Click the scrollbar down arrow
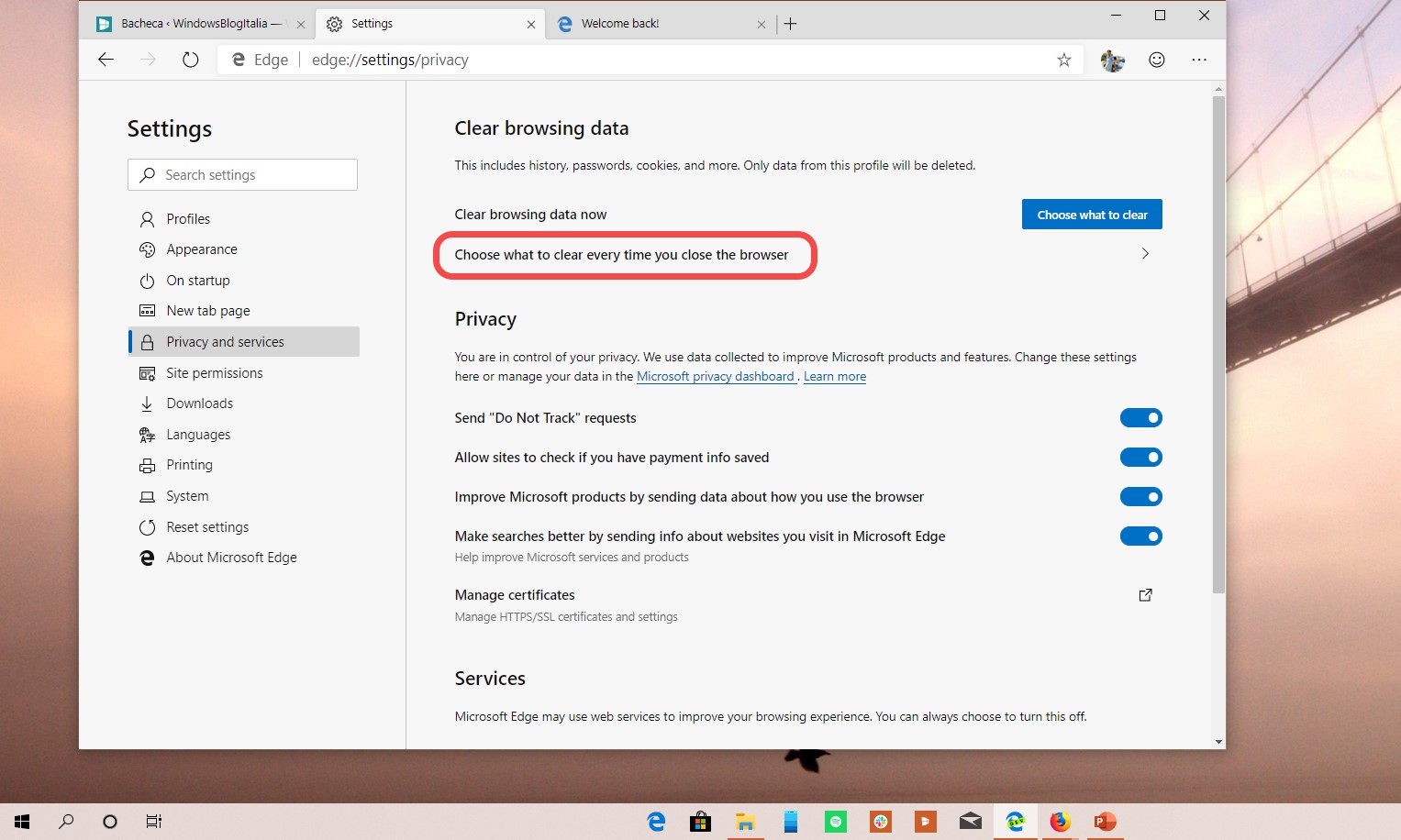1401x840 pixels. tap(1218, 741)
